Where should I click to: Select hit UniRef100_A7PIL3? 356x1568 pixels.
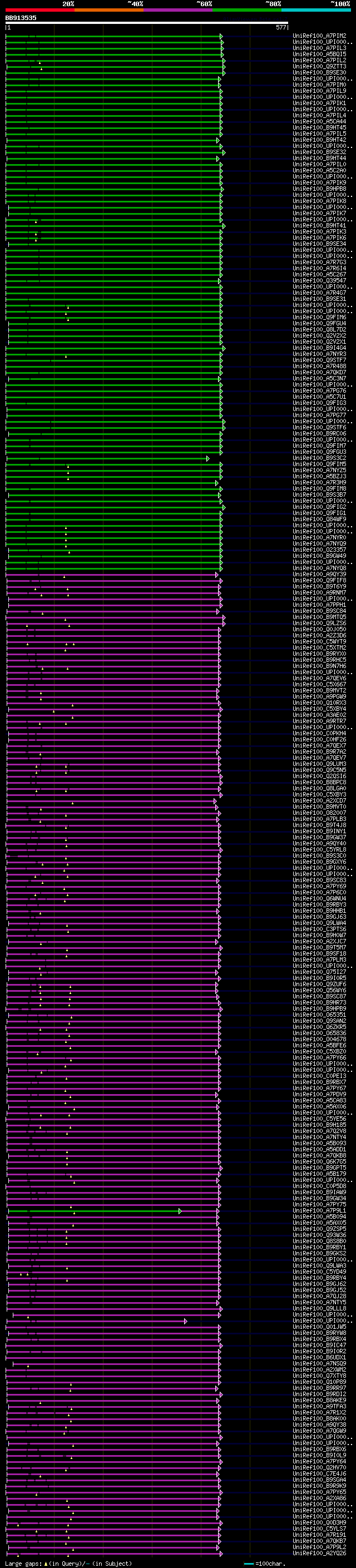319,48
